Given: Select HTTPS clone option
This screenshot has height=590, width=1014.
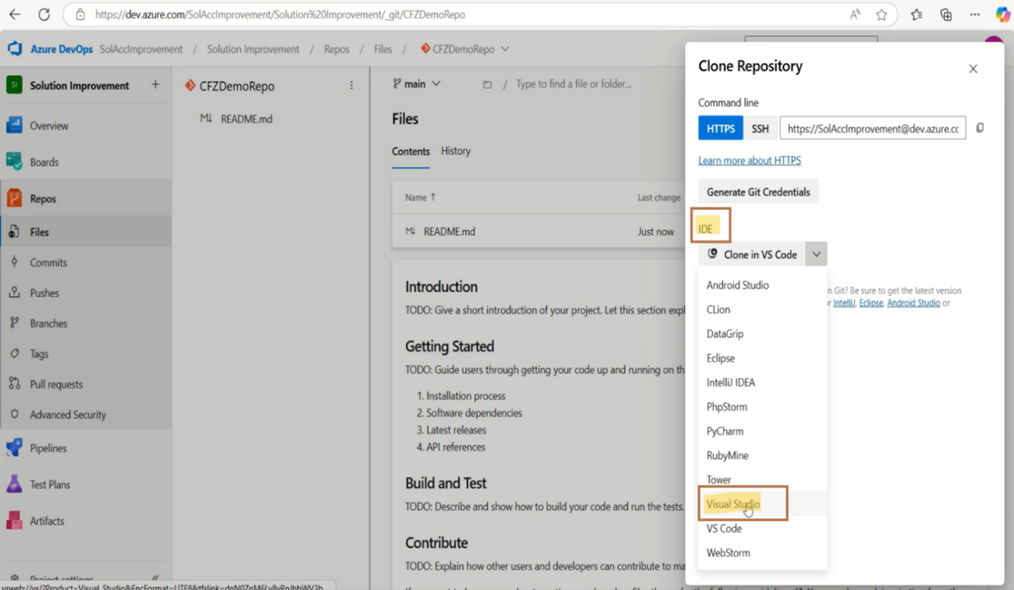Looking at the screenshot, I should (720, 128).
